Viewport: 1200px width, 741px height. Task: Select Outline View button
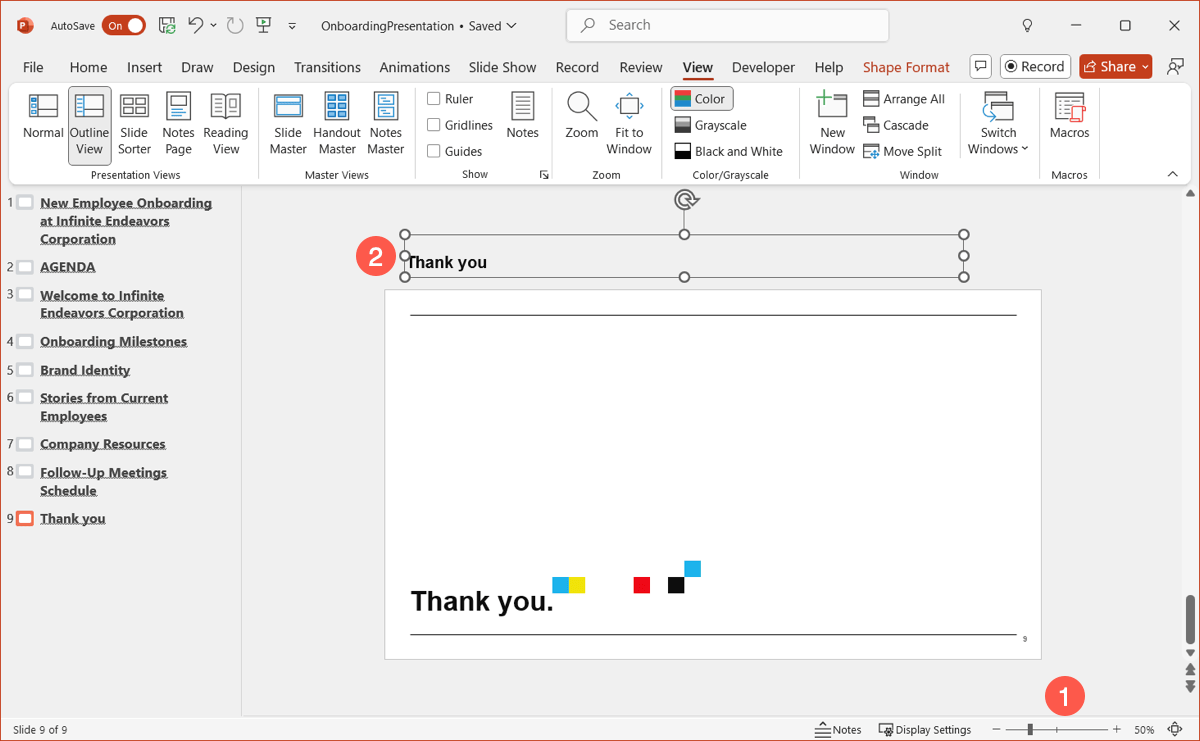click(x=90, y=125)
